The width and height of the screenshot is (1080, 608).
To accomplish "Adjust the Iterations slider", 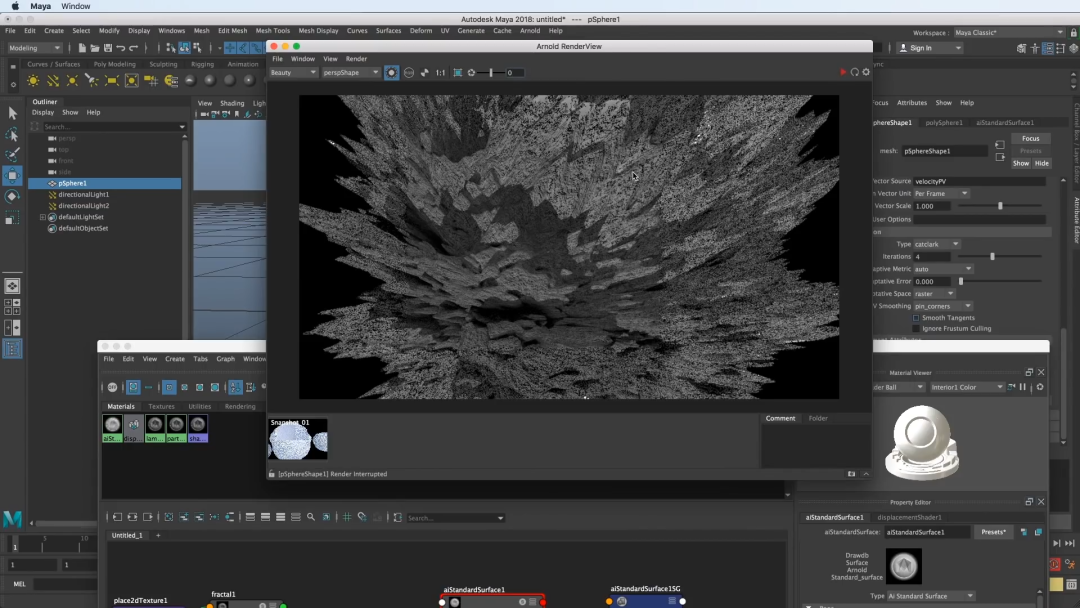I will pos(992,257).
